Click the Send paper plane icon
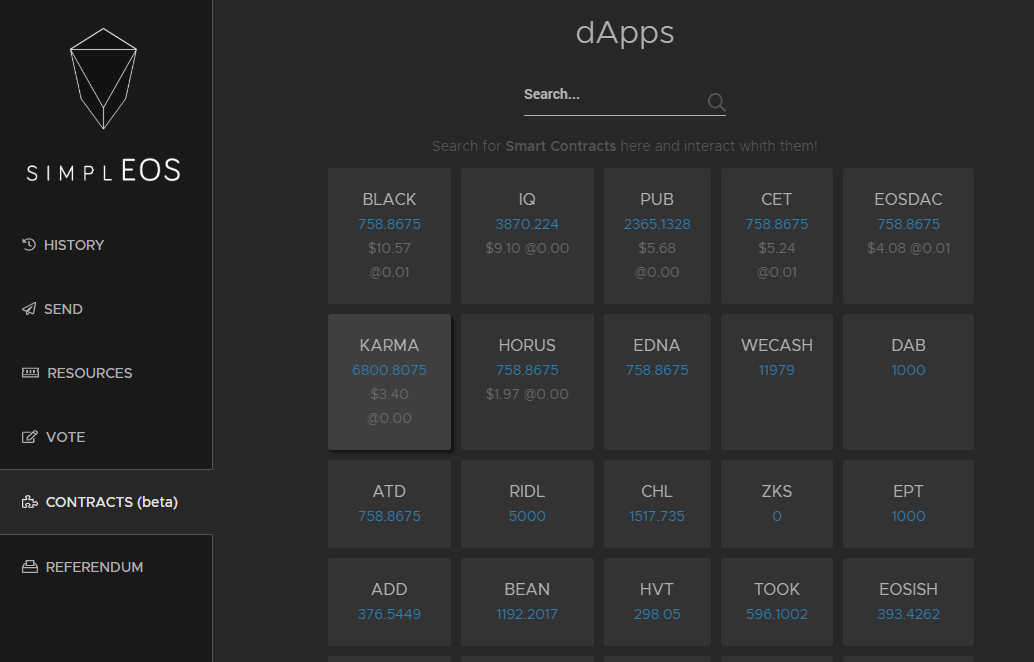Image resolution: width=1034 pixels, height=662 pixels. 29,309
